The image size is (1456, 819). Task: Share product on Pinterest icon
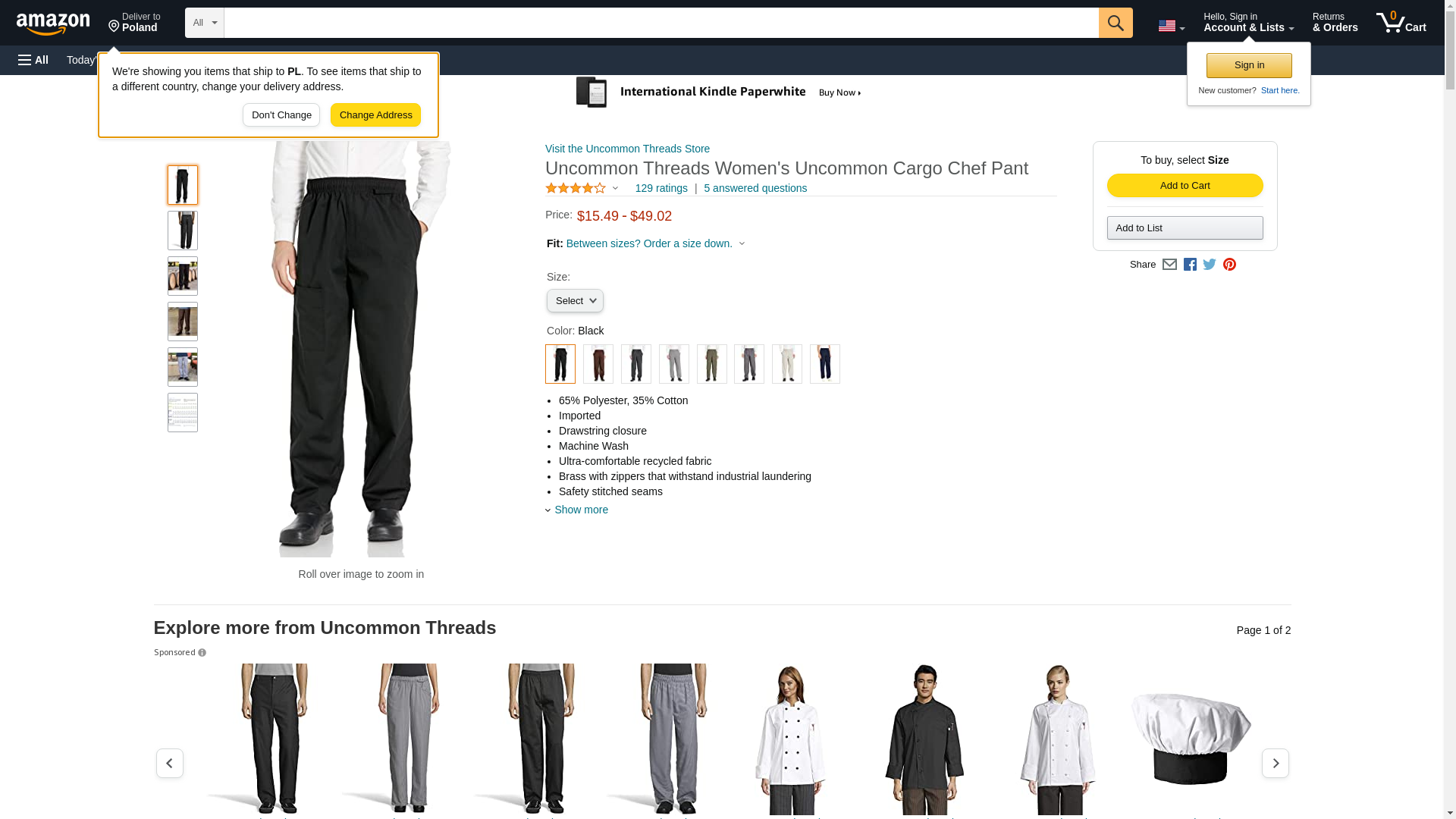click(x=1229, y=265)
